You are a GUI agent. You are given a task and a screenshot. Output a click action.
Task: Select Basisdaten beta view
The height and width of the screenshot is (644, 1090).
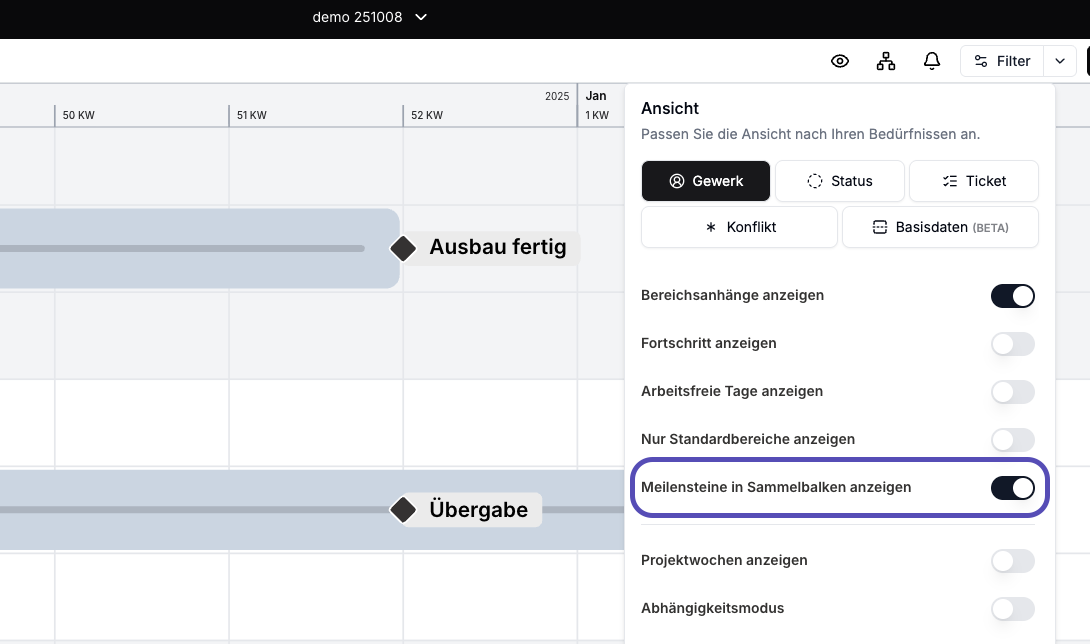point(940,227)
